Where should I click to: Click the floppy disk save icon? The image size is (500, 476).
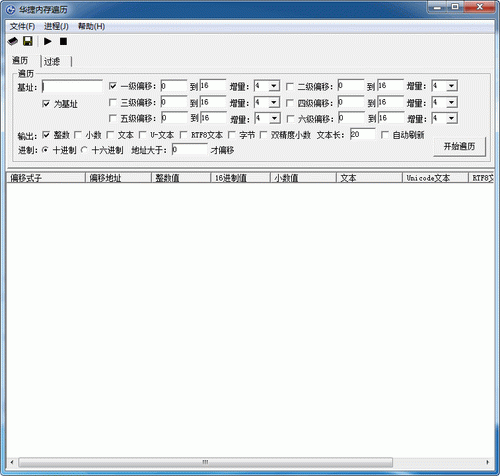click(28, 41)
